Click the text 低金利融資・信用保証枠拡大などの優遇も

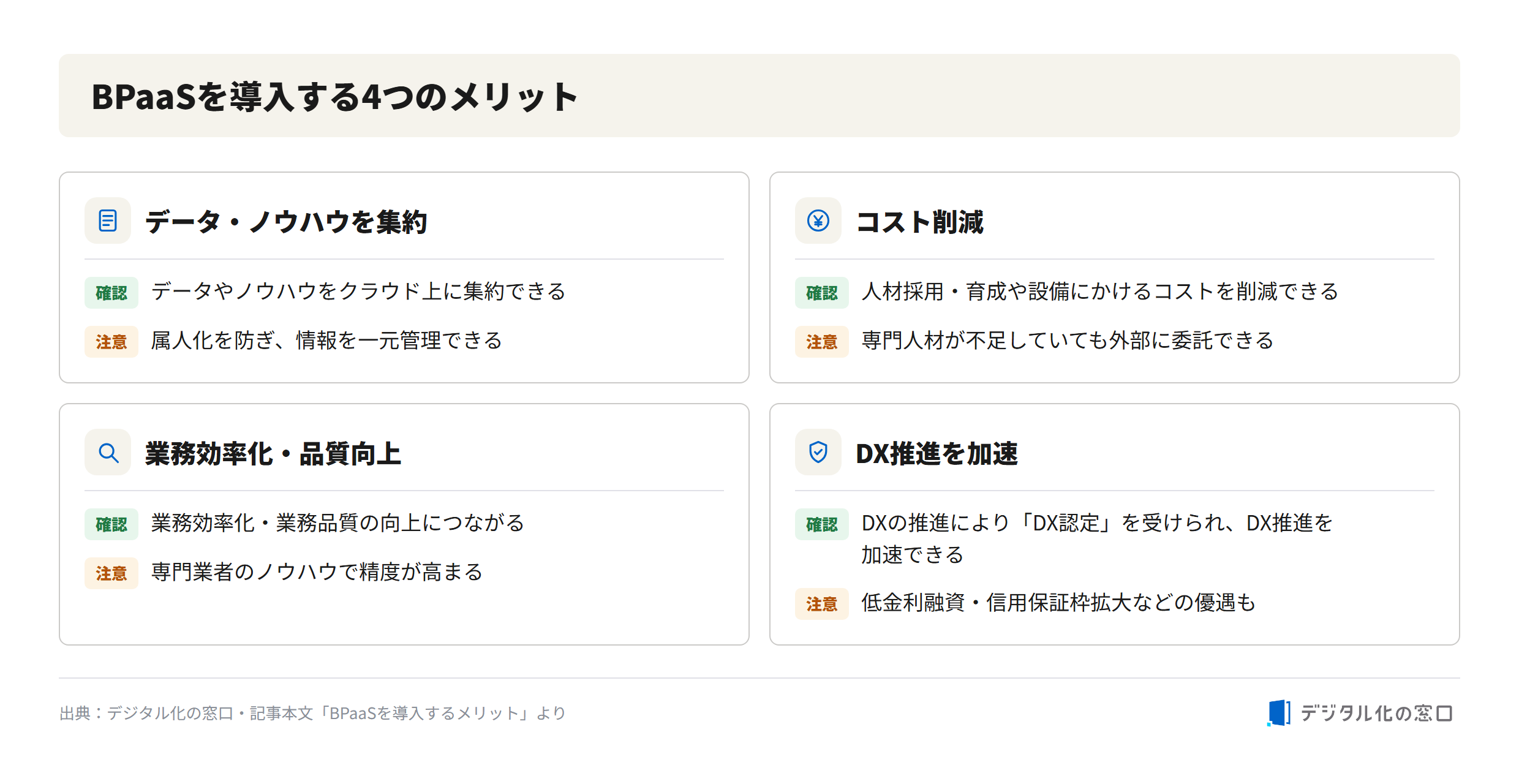(1058, 603)
